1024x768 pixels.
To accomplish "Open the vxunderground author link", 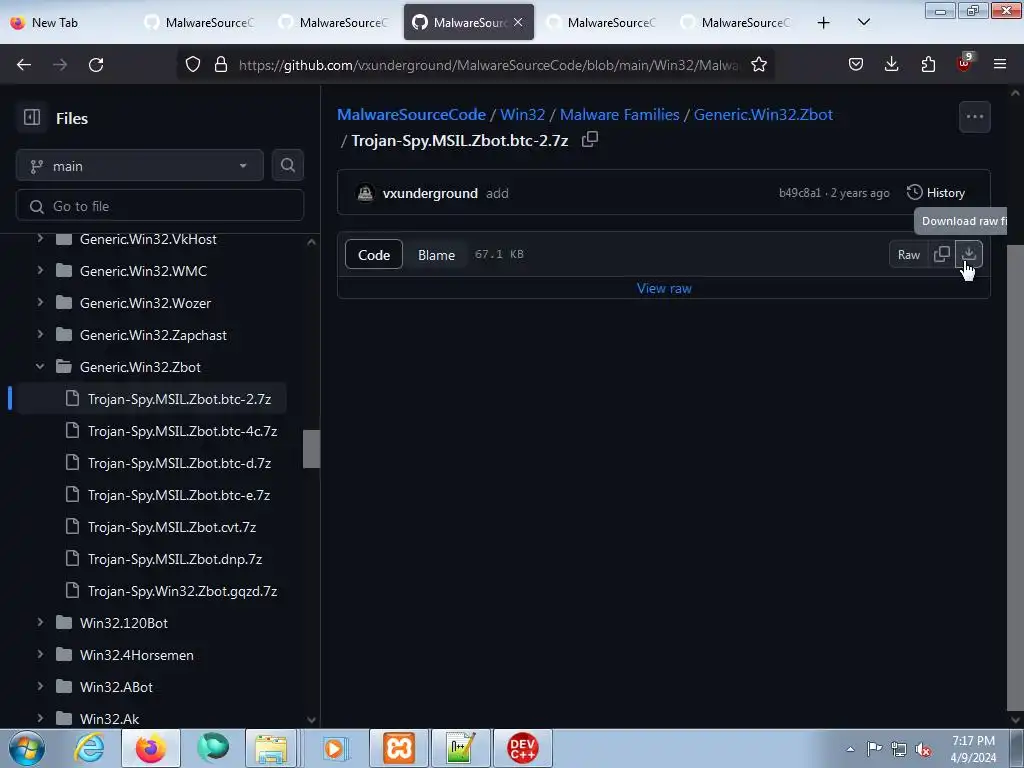I will 430,193.
